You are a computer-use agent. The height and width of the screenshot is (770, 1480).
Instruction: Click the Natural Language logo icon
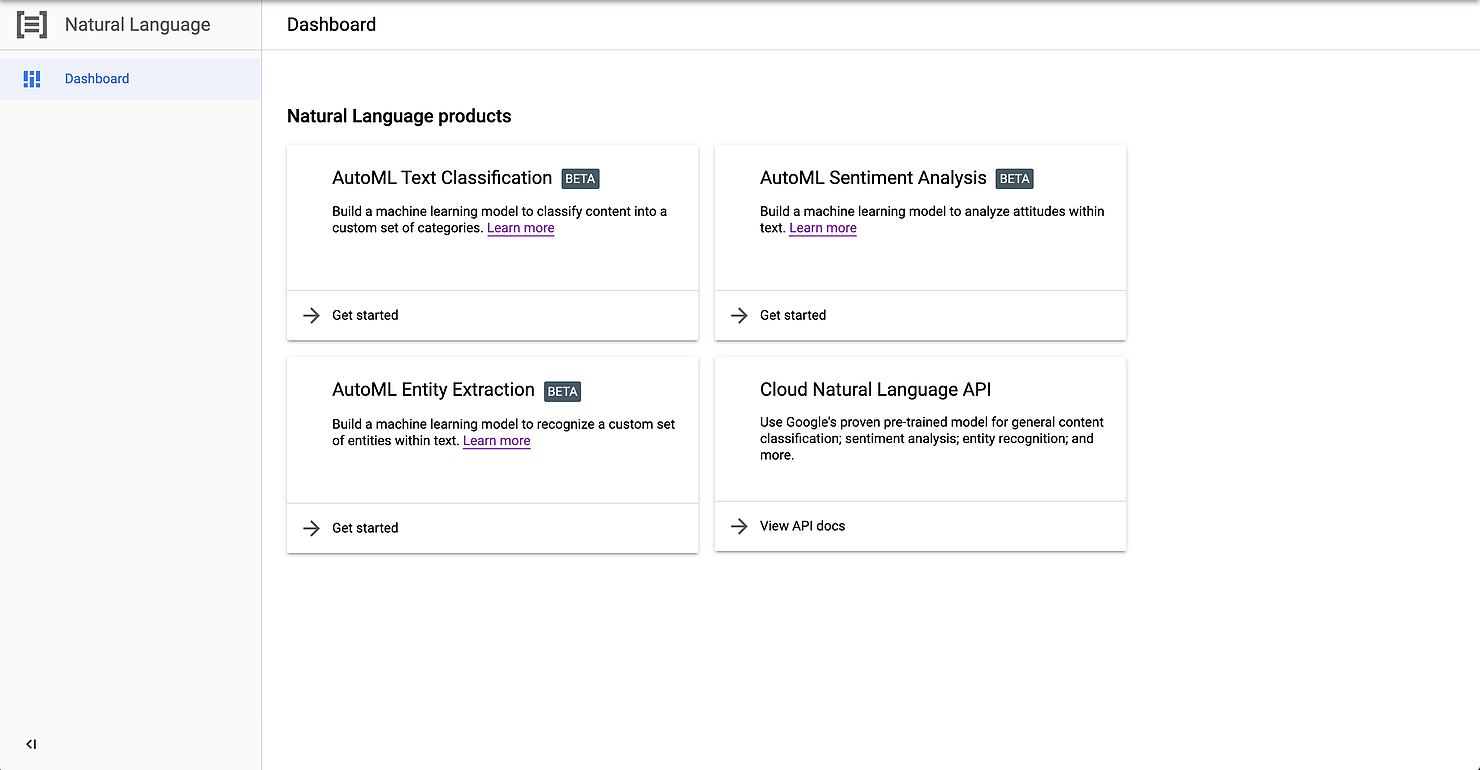pos(32,25)
